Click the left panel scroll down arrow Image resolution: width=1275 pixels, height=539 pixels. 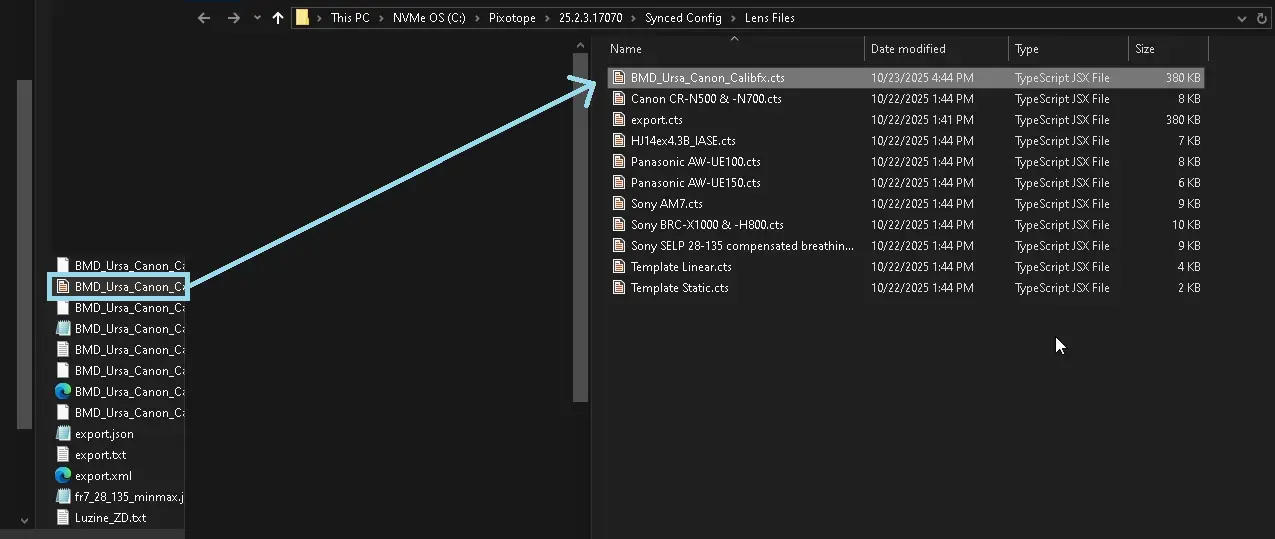pos(581,530)
